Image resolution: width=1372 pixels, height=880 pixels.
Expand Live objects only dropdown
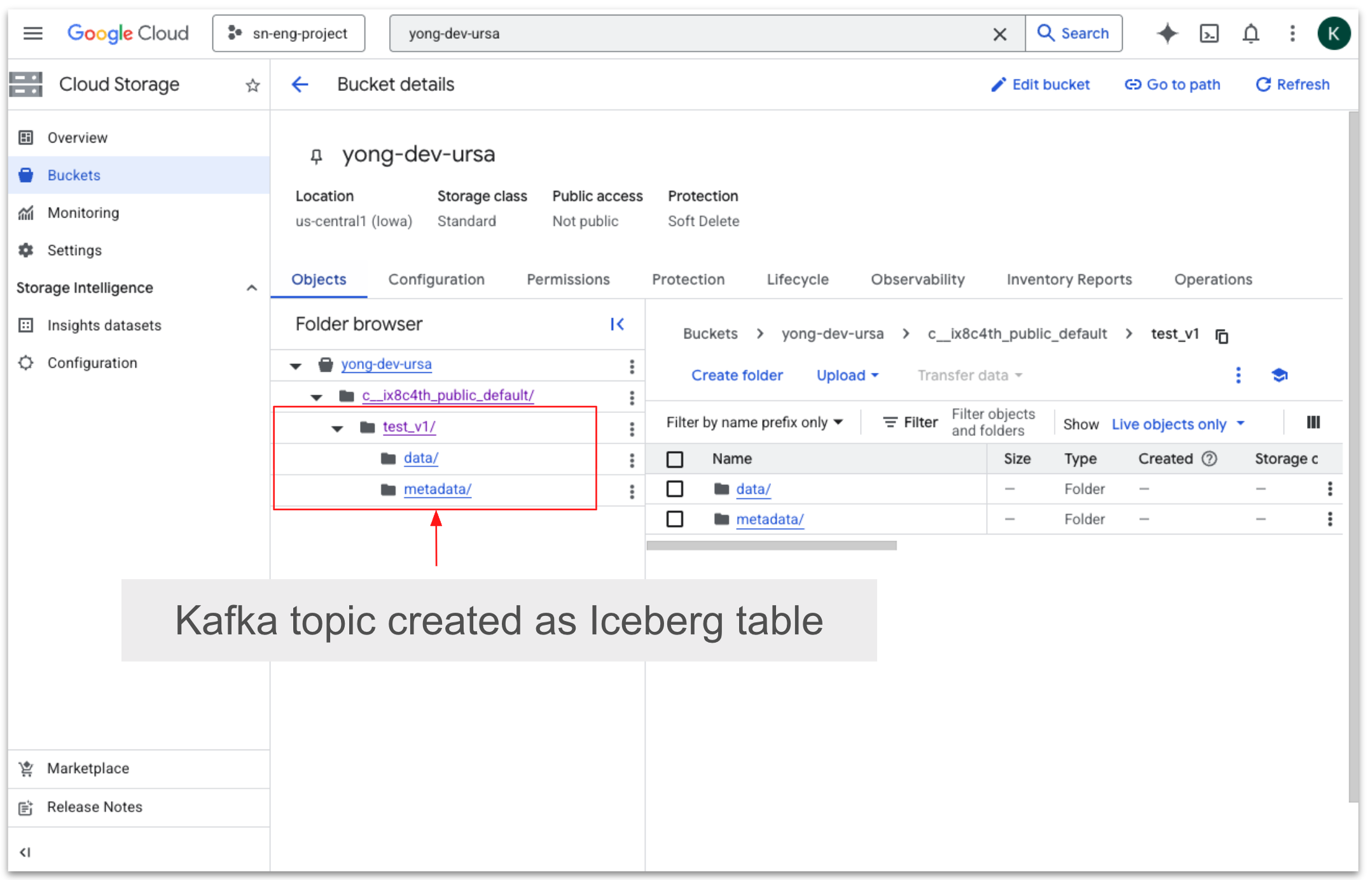click(x=1177, y=424)
